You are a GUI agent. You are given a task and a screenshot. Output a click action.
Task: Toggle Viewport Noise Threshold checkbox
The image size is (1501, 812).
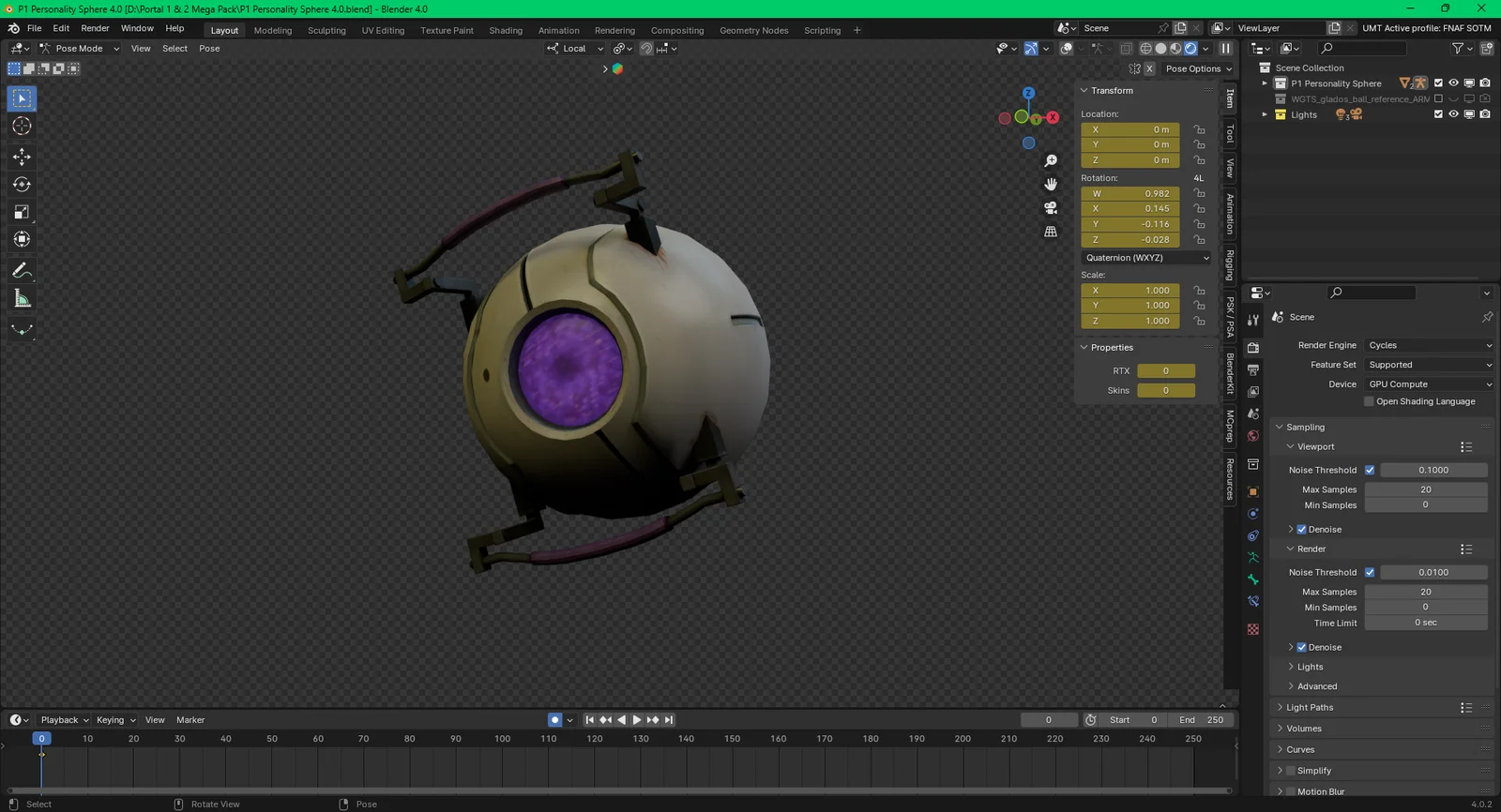(x=1370, y=470)
